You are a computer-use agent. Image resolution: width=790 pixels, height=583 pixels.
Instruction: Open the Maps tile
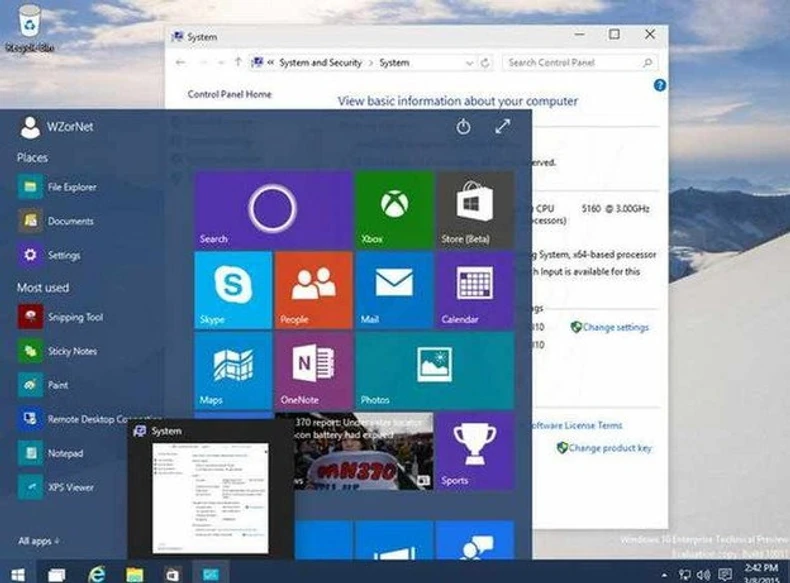tap(232, 369)
